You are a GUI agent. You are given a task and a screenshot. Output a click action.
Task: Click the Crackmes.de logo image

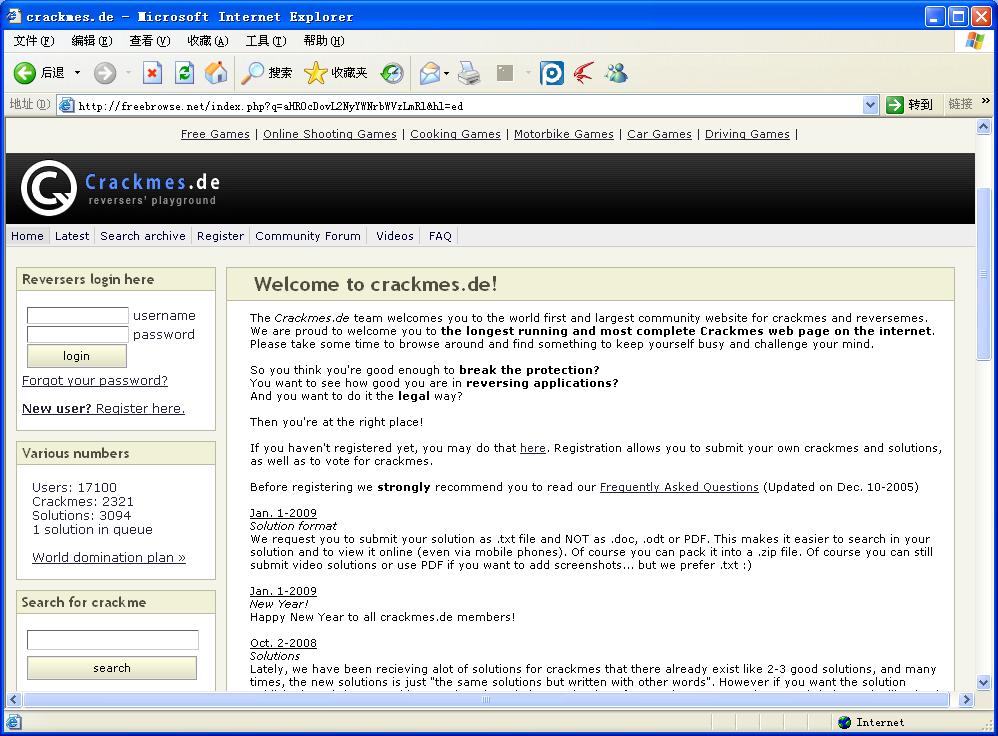click(120, 188)
